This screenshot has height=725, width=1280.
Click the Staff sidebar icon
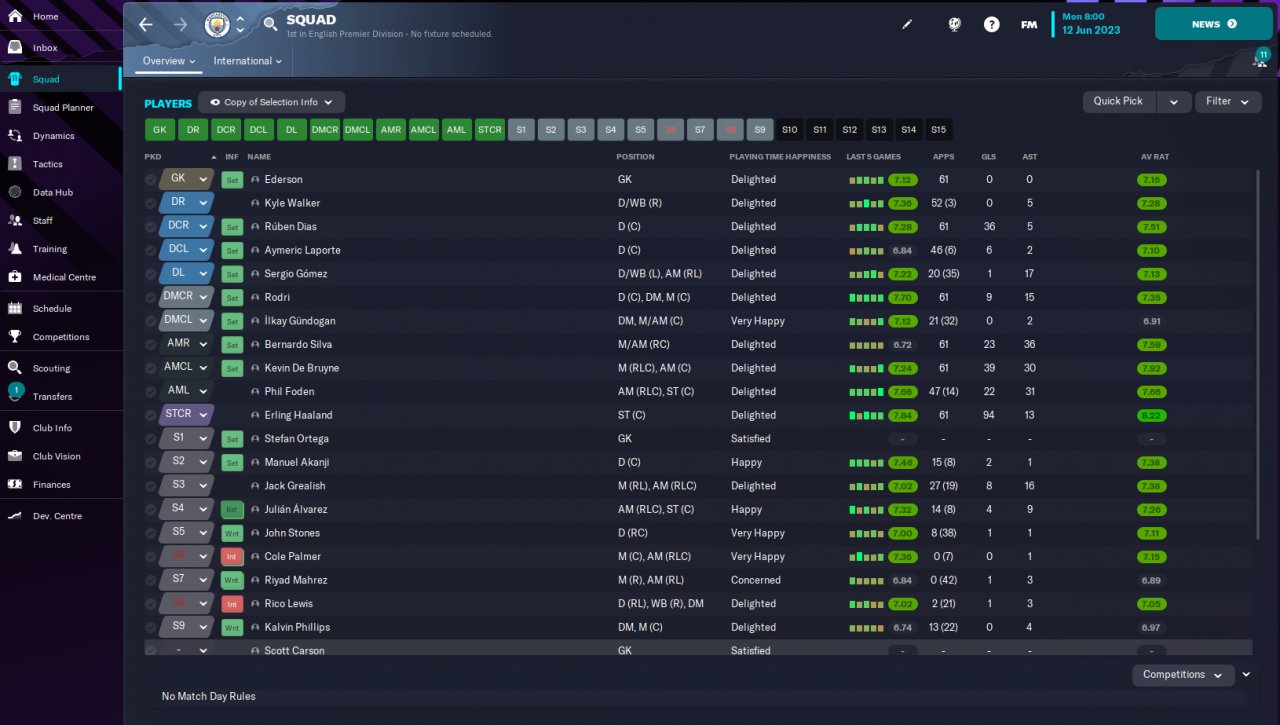[x=15, y=220]
